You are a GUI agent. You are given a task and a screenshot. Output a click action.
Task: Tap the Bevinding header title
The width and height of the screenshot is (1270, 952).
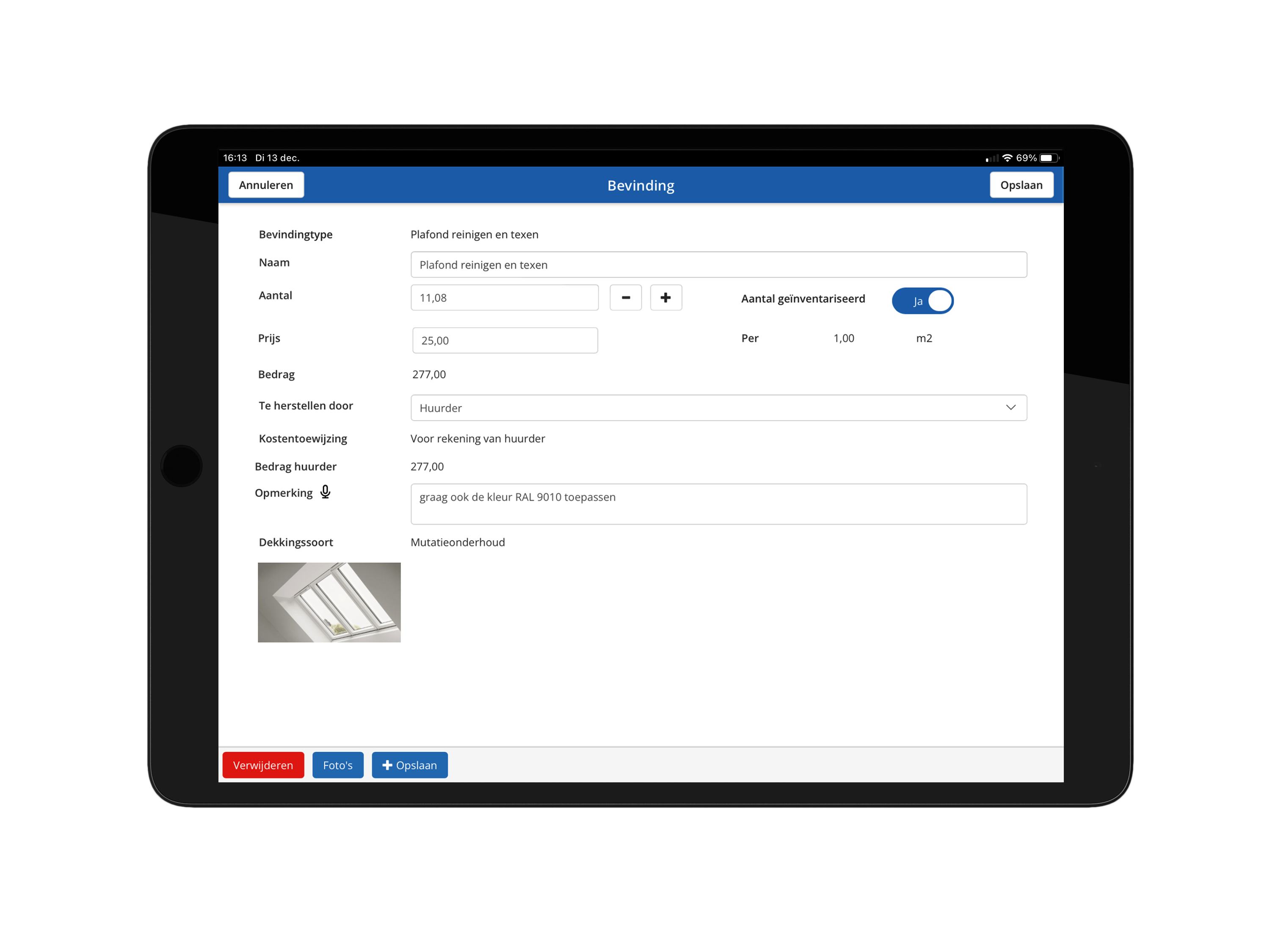pyautogui.click(x=640, y=185)
